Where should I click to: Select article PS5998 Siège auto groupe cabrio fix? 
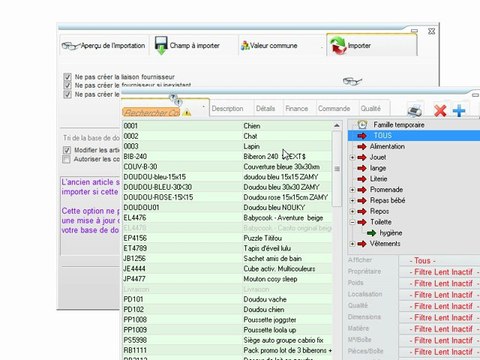tap(227, 340)
